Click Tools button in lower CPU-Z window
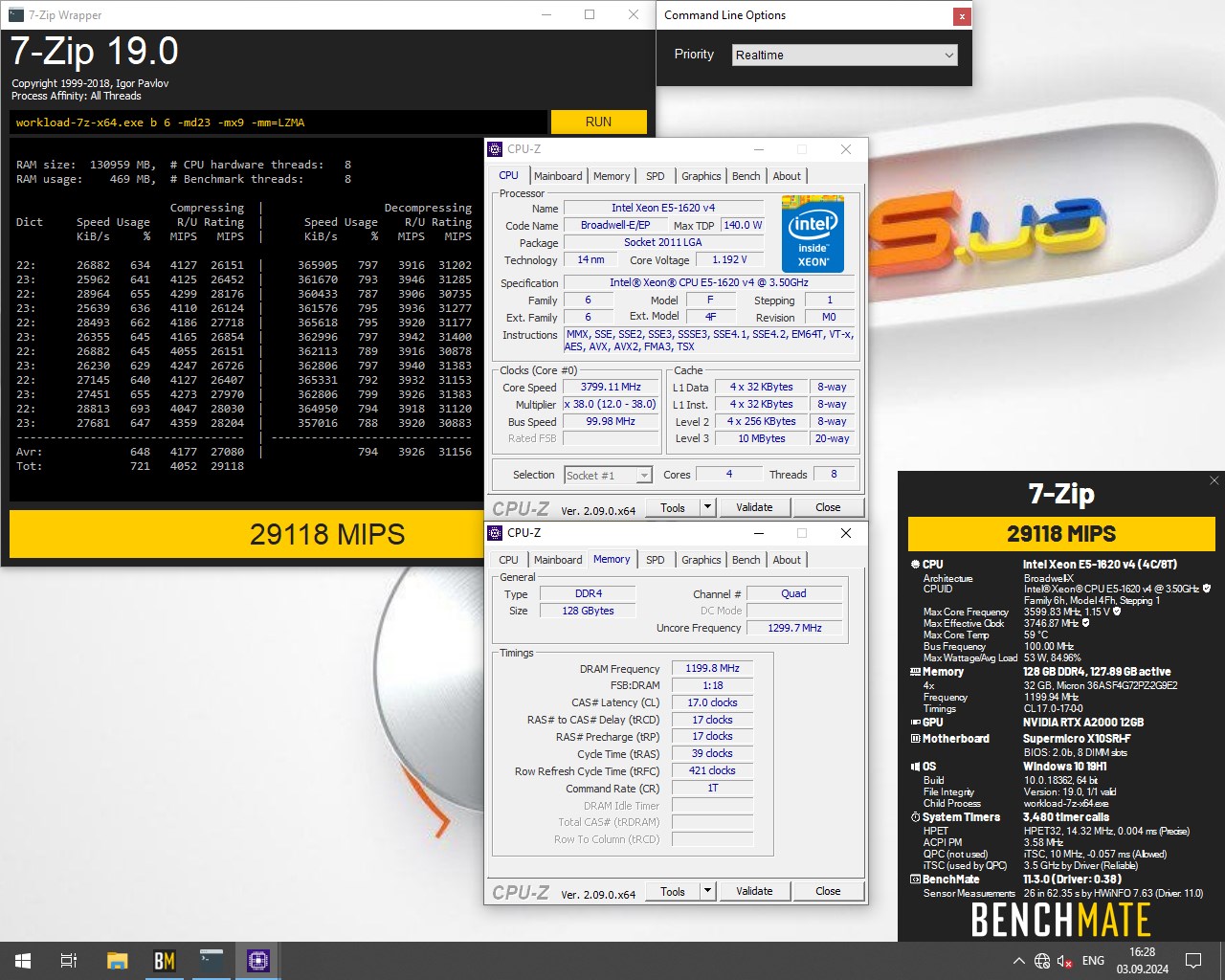1225x980 pixels. (x=673, y=891)
